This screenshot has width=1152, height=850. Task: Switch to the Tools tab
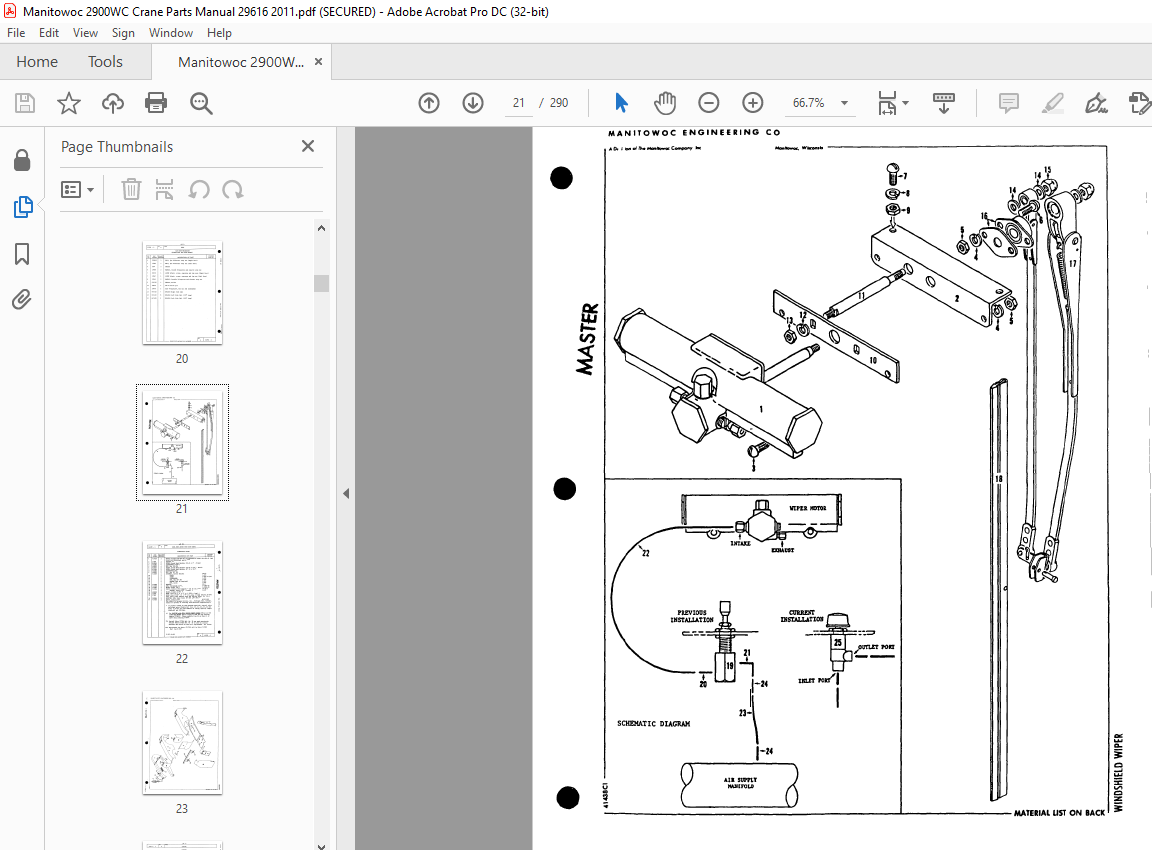[x=105, y=62]
